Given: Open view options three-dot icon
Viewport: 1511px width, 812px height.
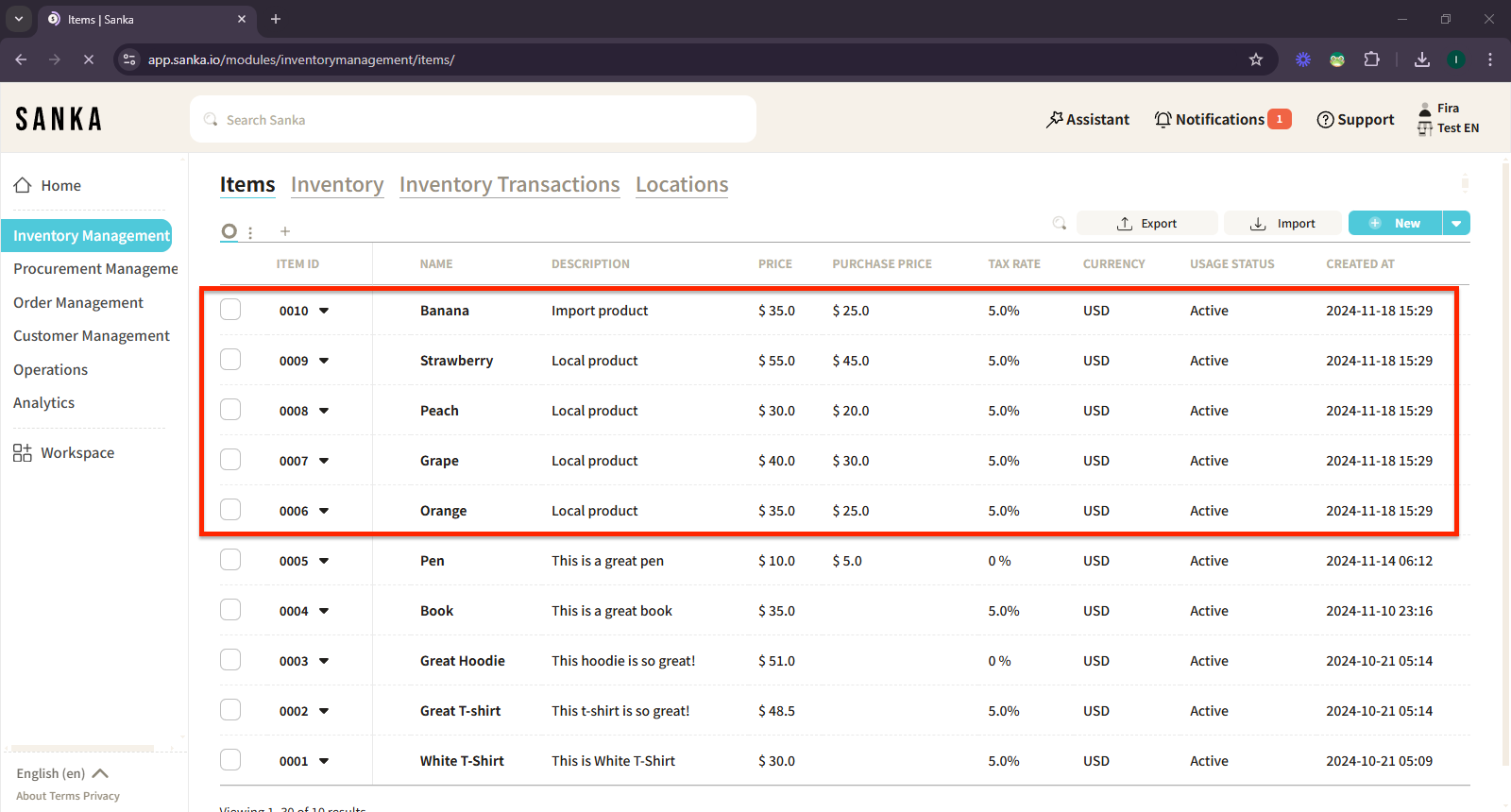Looking at the screenshot, I should [250, 232].
